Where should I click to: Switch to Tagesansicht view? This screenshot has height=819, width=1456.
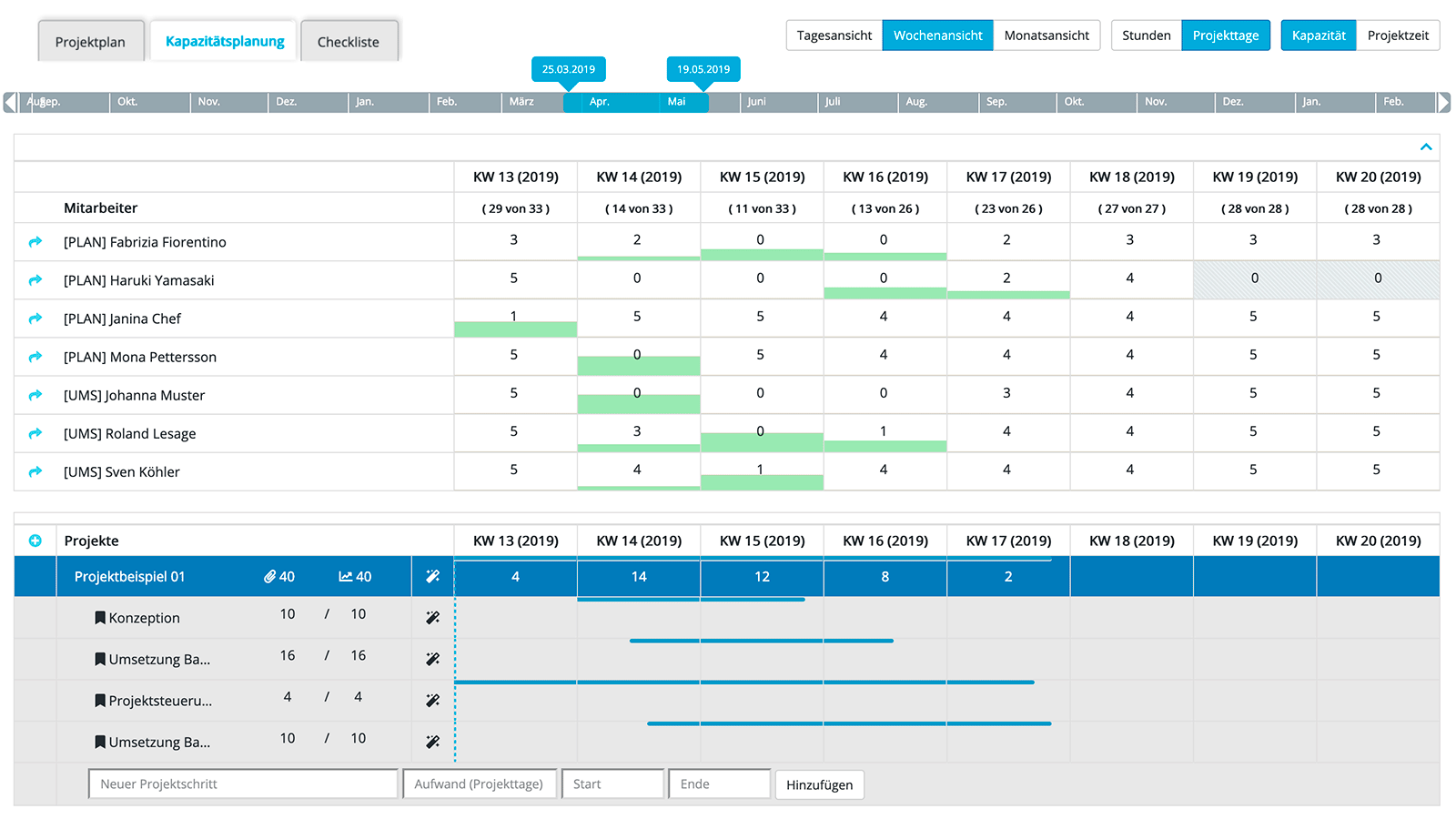[x=834, y=35]
